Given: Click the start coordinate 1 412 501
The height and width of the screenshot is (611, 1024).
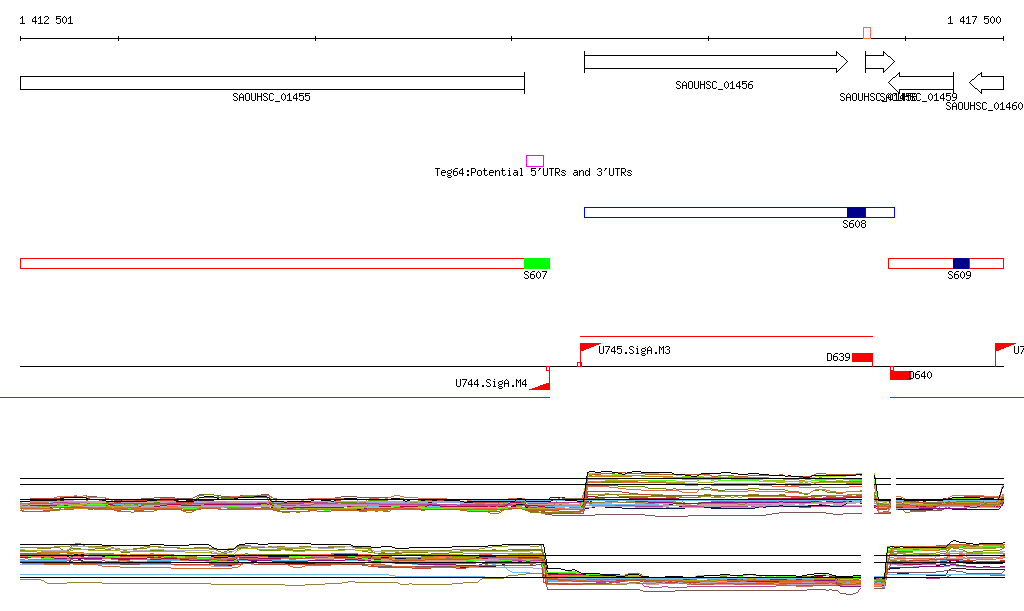Looking at the screenshot, I should click(46, 20).
